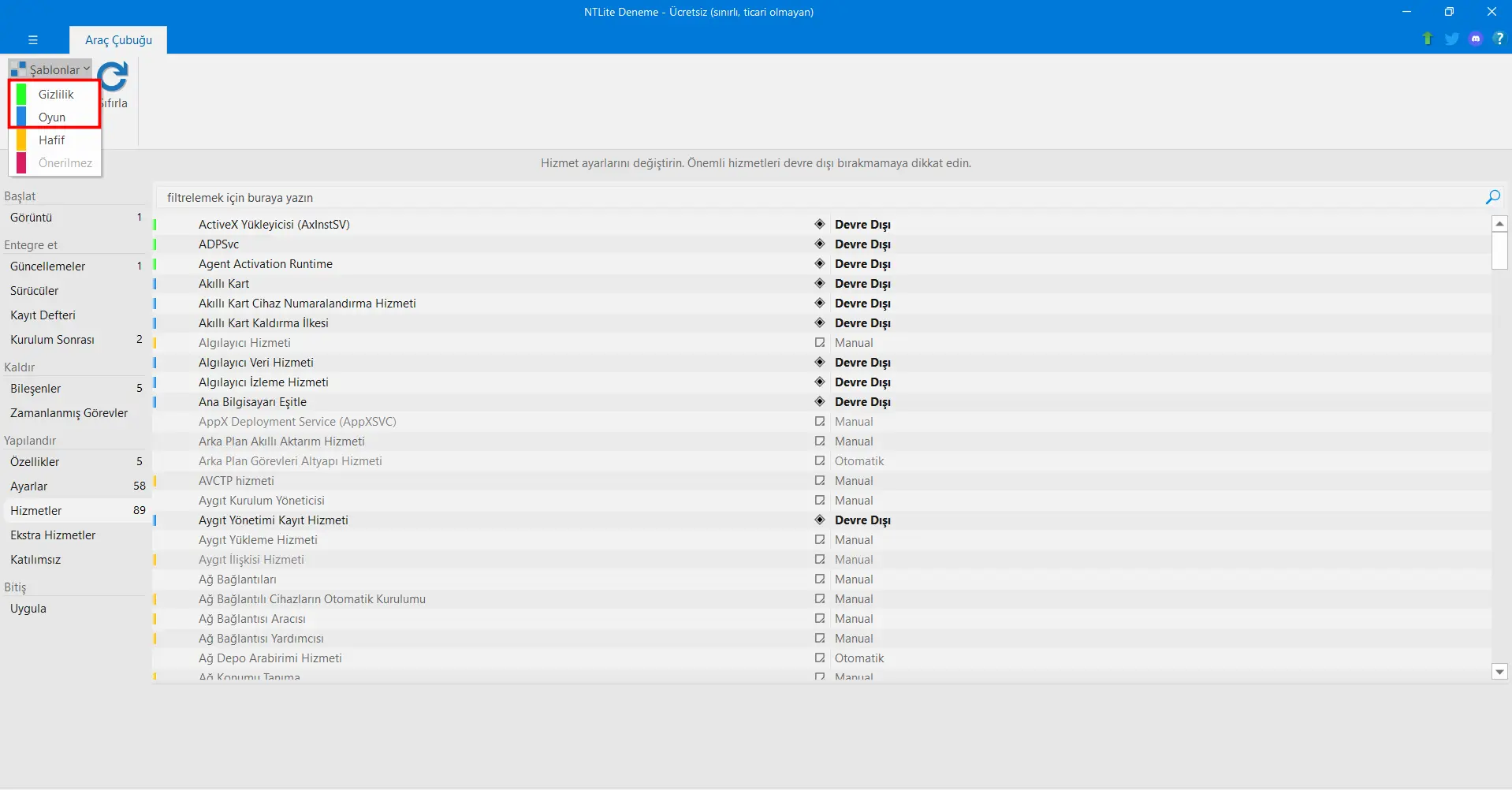Toggle checkbox for AVCTP hizmeti
Image resolution: width=1512 pixels, height=790 pixels.
pos(820,480)
